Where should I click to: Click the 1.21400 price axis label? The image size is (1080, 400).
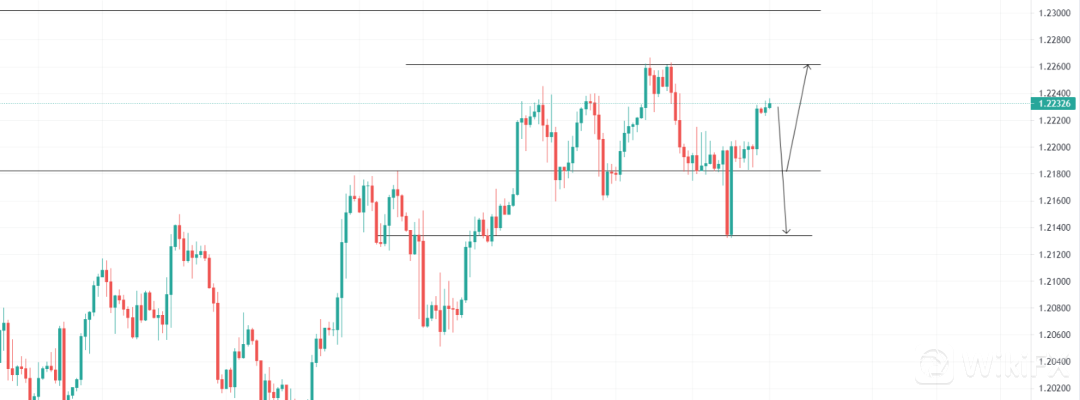pyautogui.click(x=1053, y=227)
